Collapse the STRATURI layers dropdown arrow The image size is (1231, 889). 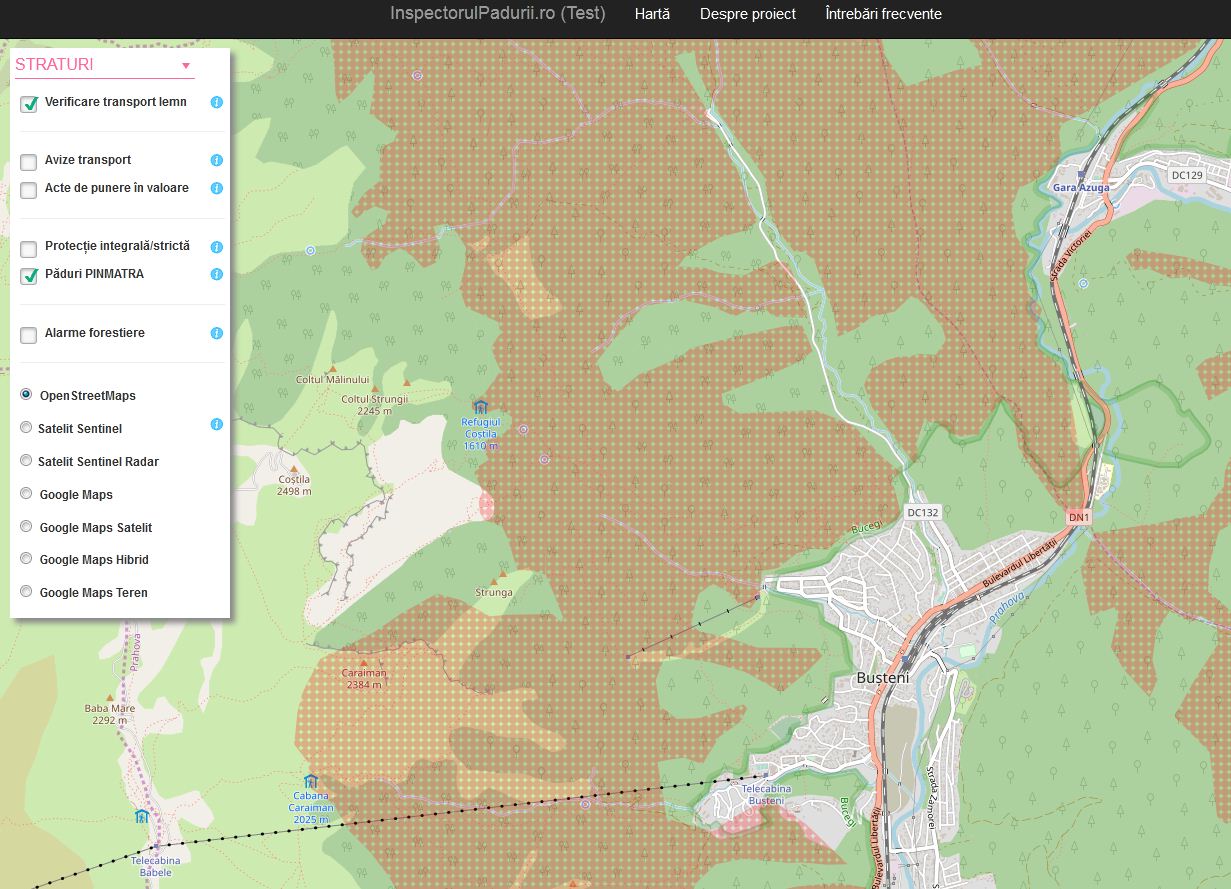point(185,66)
